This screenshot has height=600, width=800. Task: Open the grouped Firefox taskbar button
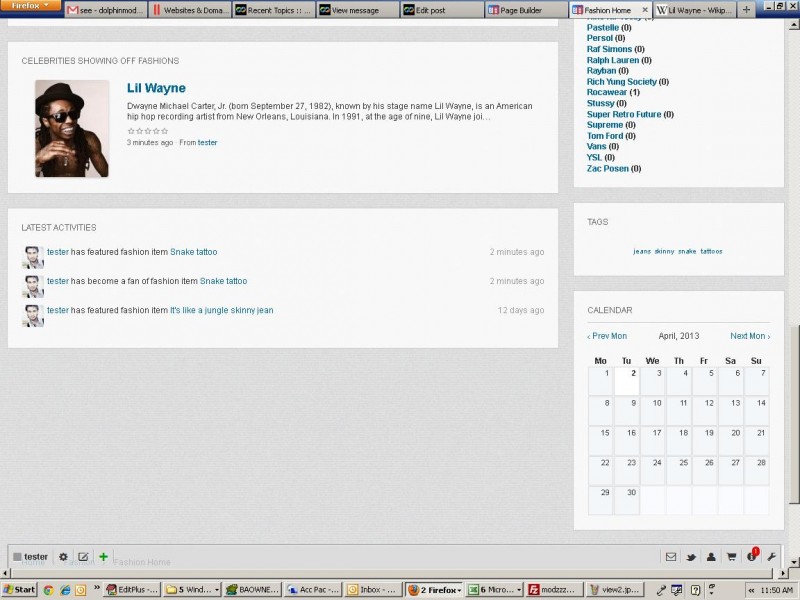pos(435,590)
